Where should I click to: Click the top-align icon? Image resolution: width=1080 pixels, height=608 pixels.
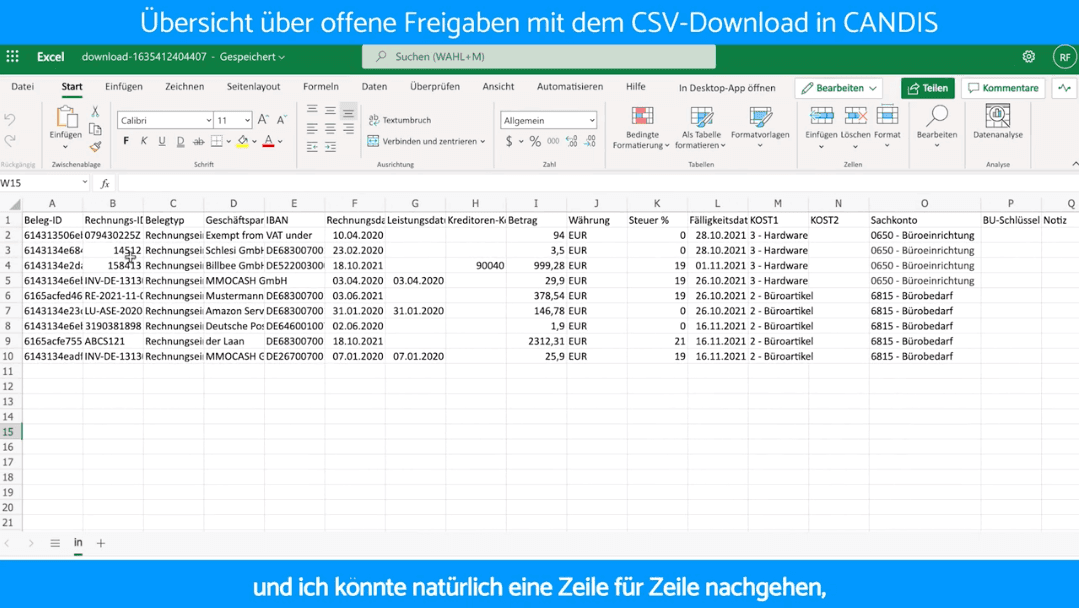coord(312,109)
